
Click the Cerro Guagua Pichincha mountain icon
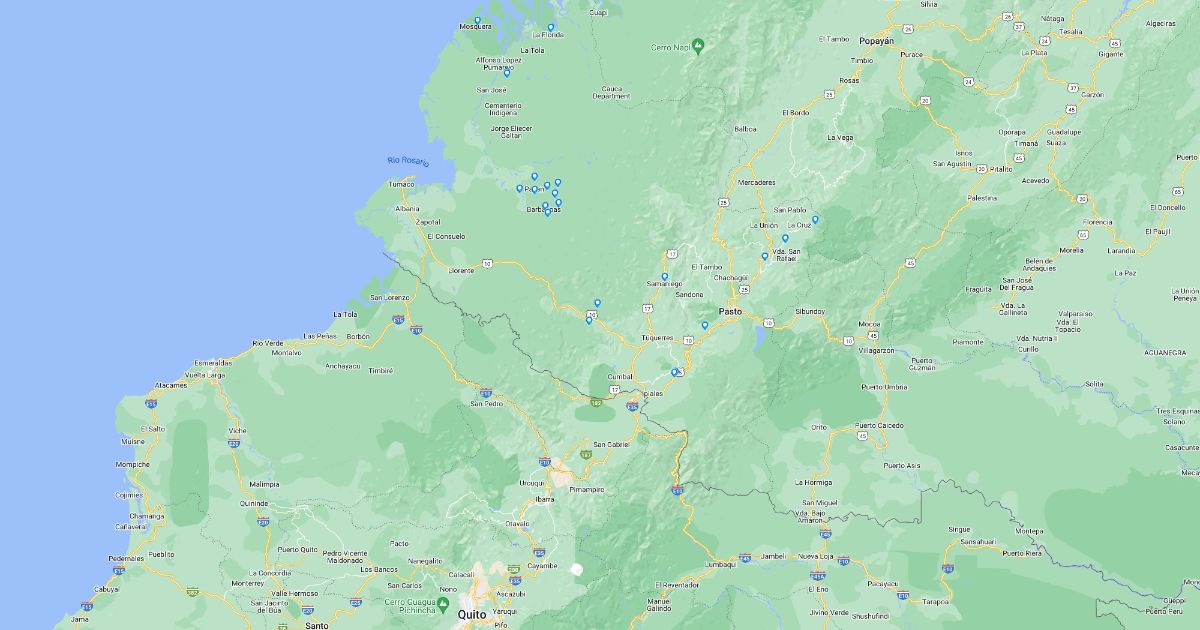coord(441,602)
